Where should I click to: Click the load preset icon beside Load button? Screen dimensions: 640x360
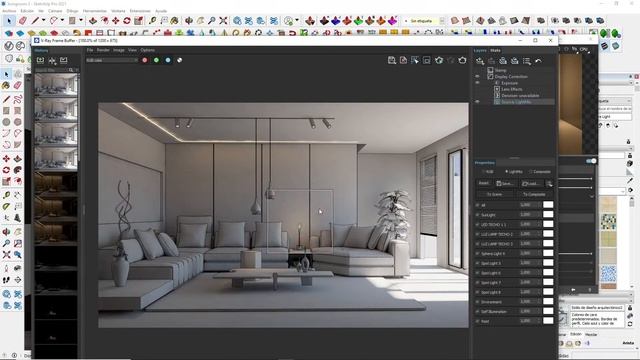pos(549,184)
